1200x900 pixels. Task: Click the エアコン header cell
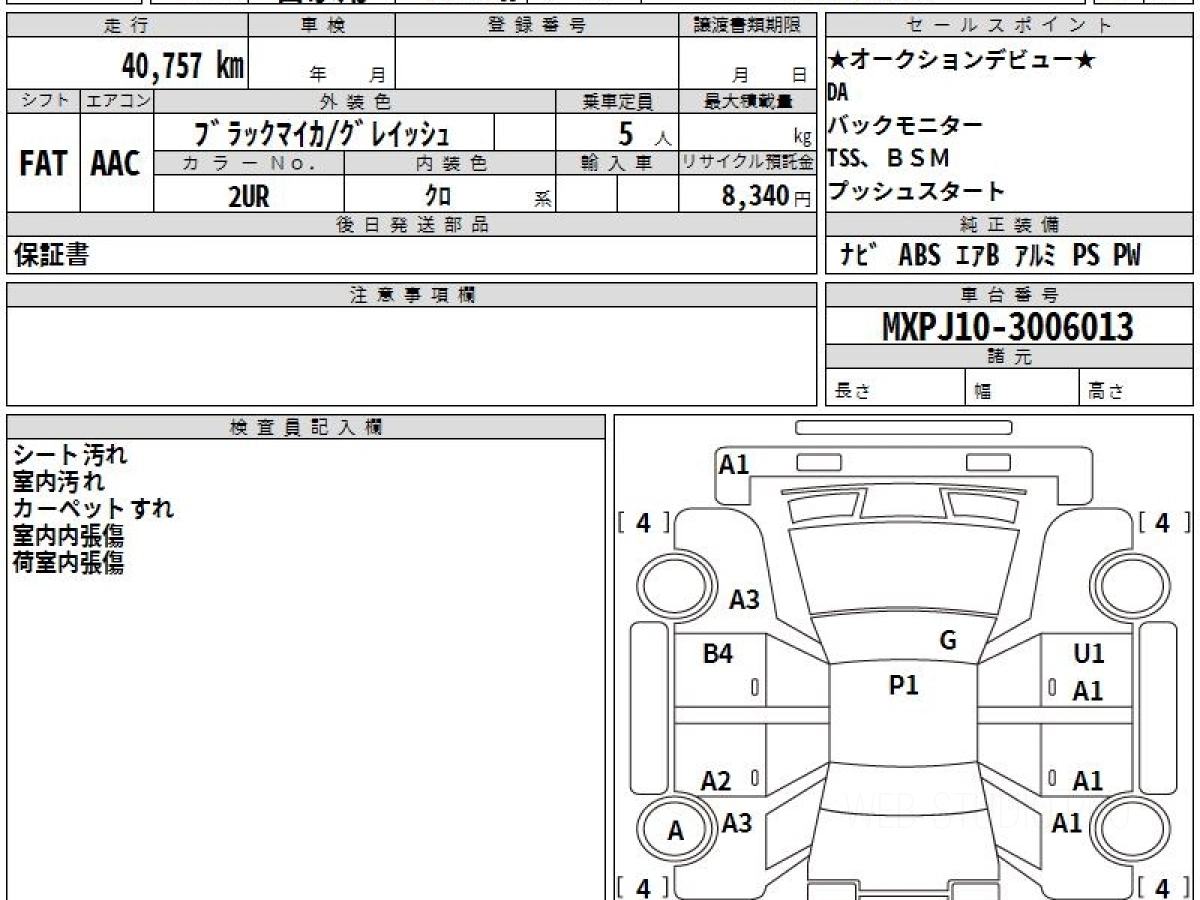[x=117, y=101]
